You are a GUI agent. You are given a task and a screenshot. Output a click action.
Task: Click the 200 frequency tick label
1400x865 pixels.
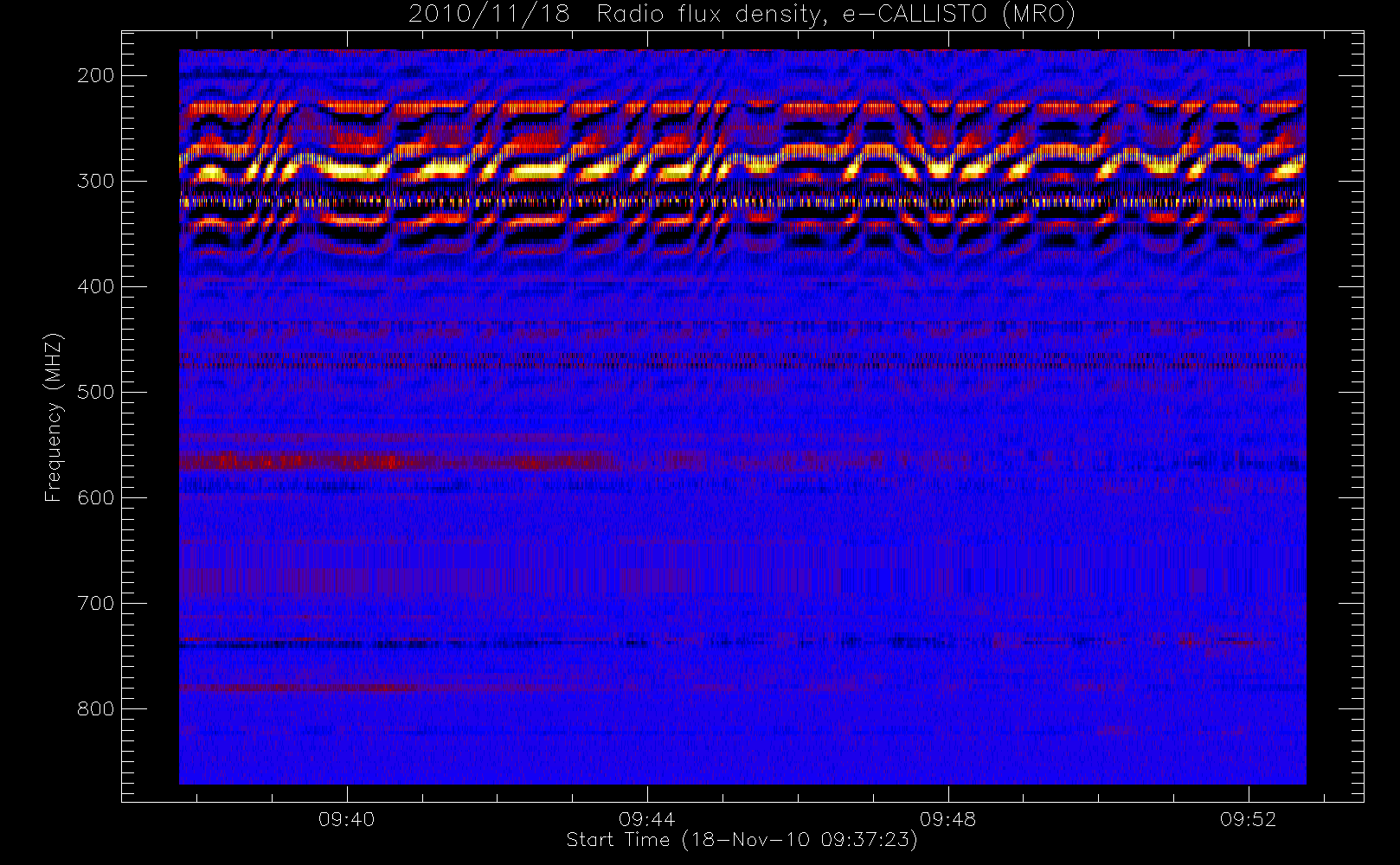pyautogui.click(x=96, y=75)
